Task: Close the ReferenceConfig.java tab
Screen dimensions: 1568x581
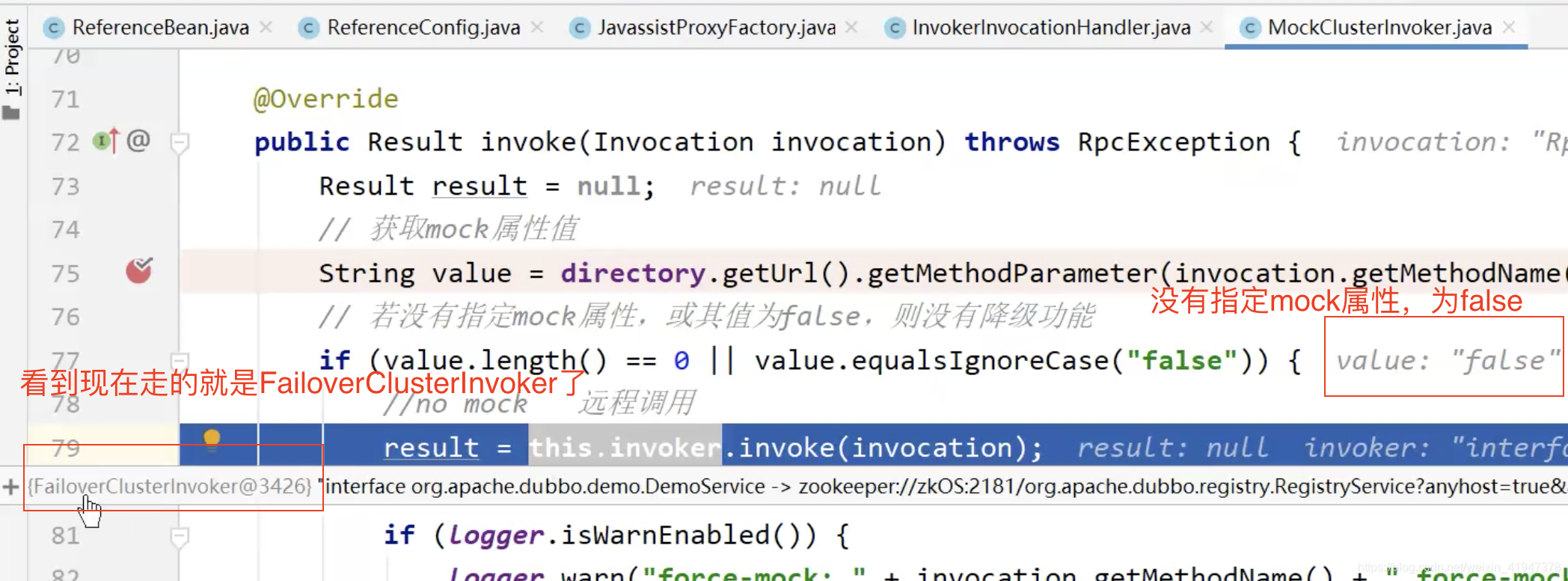Action: point(536,28)
